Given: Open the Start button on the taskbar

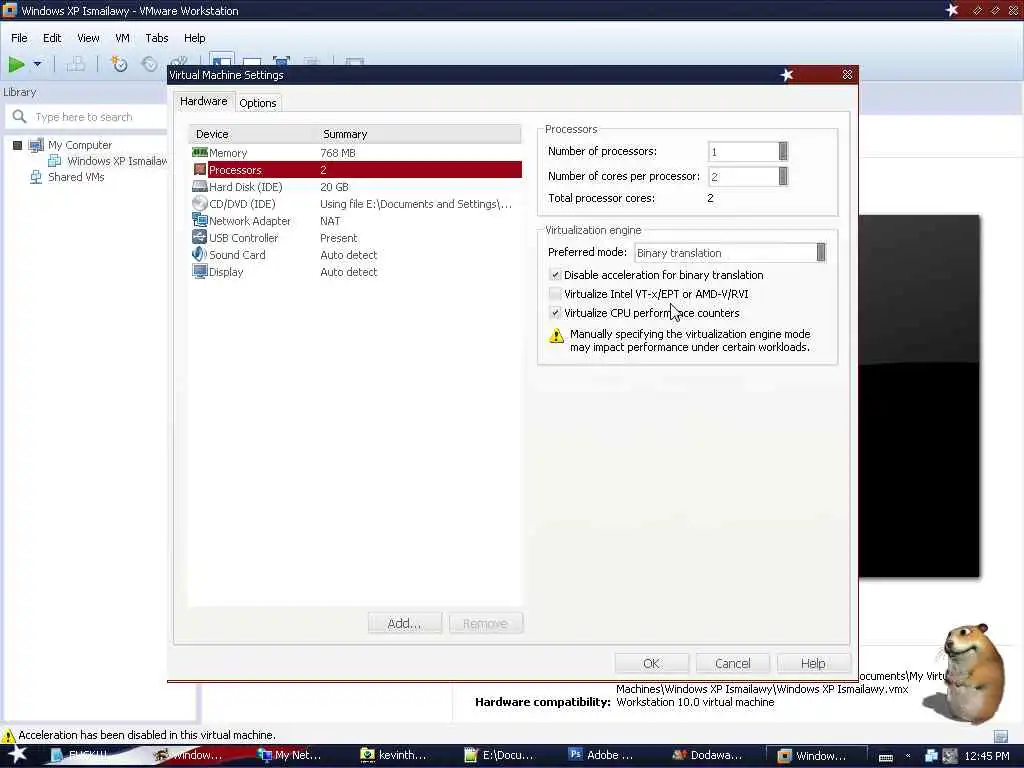Looking at the screenshot, I should [x=18, y=755].
